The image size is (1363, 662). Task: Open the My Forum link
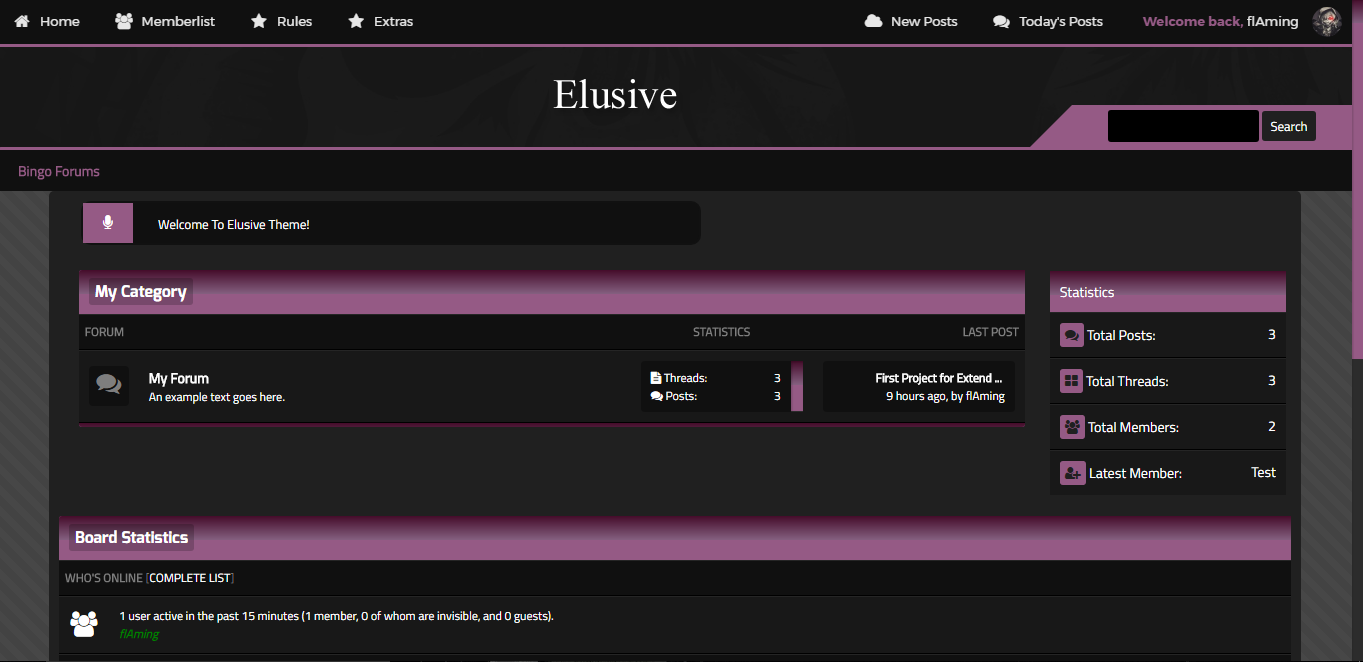click(x=179, y=378)
